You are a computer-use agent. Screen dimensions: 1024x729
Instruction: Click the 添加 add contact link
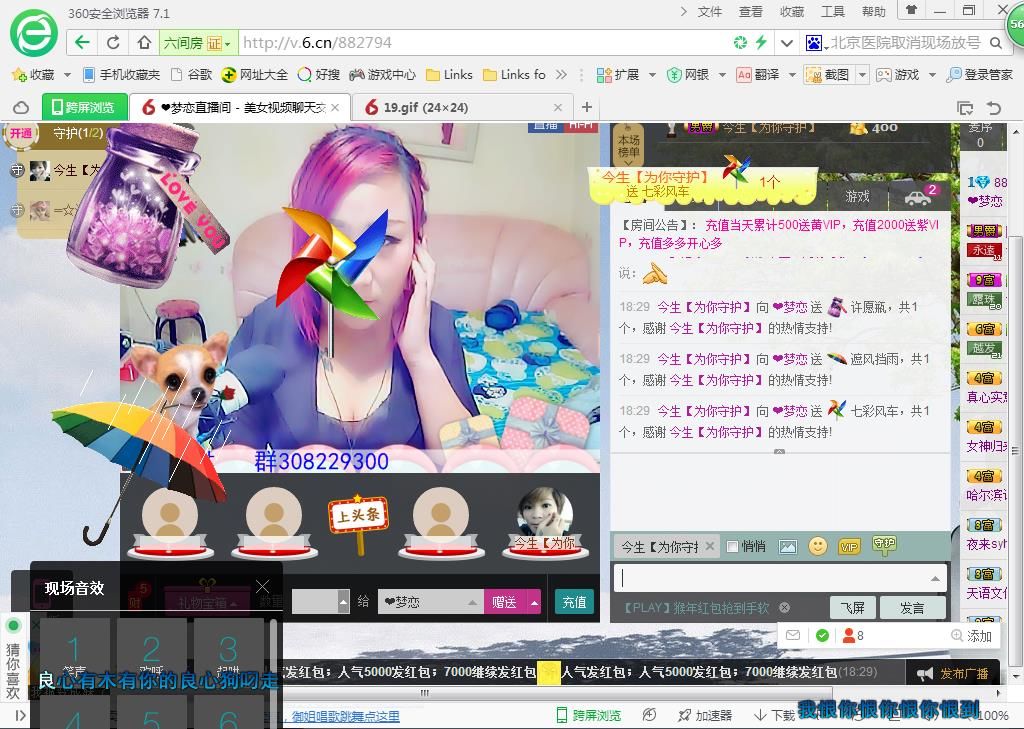pos(972,636)
